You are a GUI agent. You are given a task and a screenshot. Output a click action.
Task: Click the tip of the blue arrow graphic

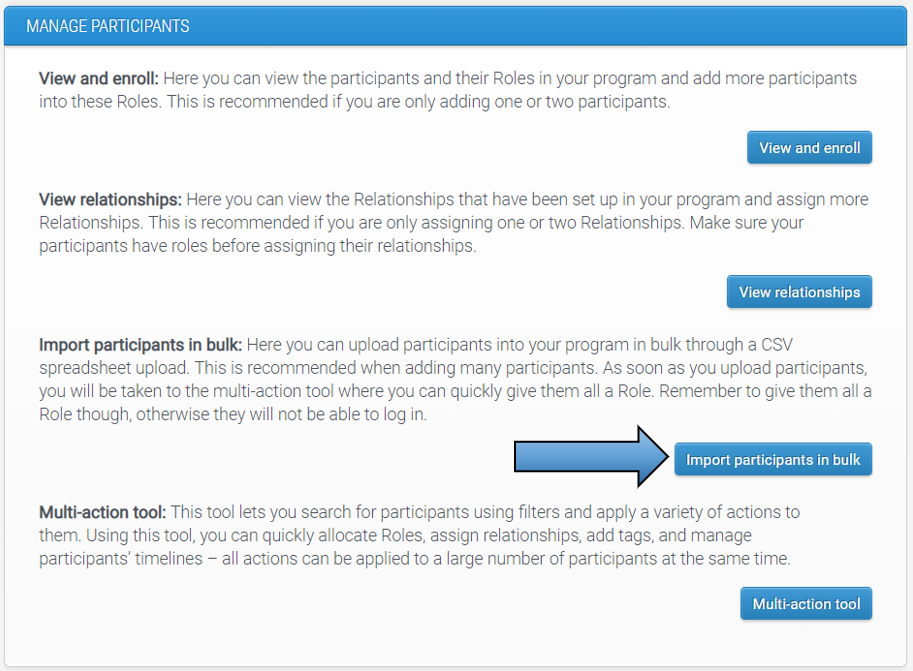click(668, 459)
